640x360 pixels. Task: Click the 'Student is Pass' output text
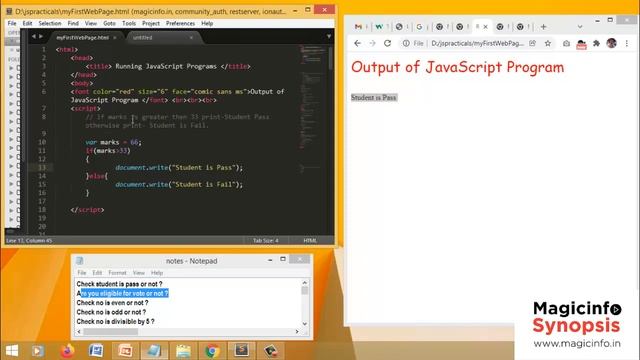[x=373, y=98]
